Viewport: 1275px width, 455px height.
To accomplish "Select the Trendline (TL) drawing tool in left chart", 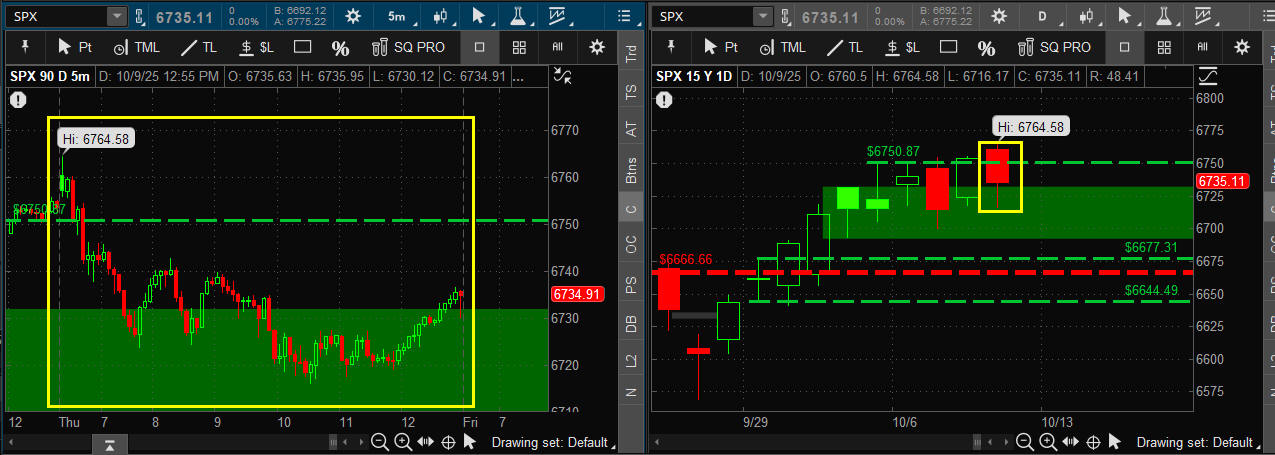I will tap(199, 47).
